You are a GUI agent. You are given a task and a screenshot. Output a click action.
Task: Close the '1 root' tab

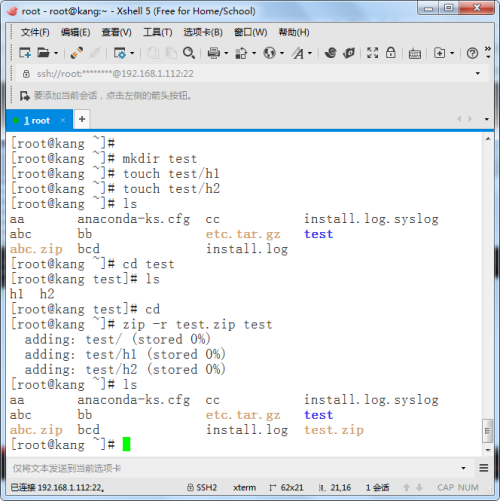63,120
